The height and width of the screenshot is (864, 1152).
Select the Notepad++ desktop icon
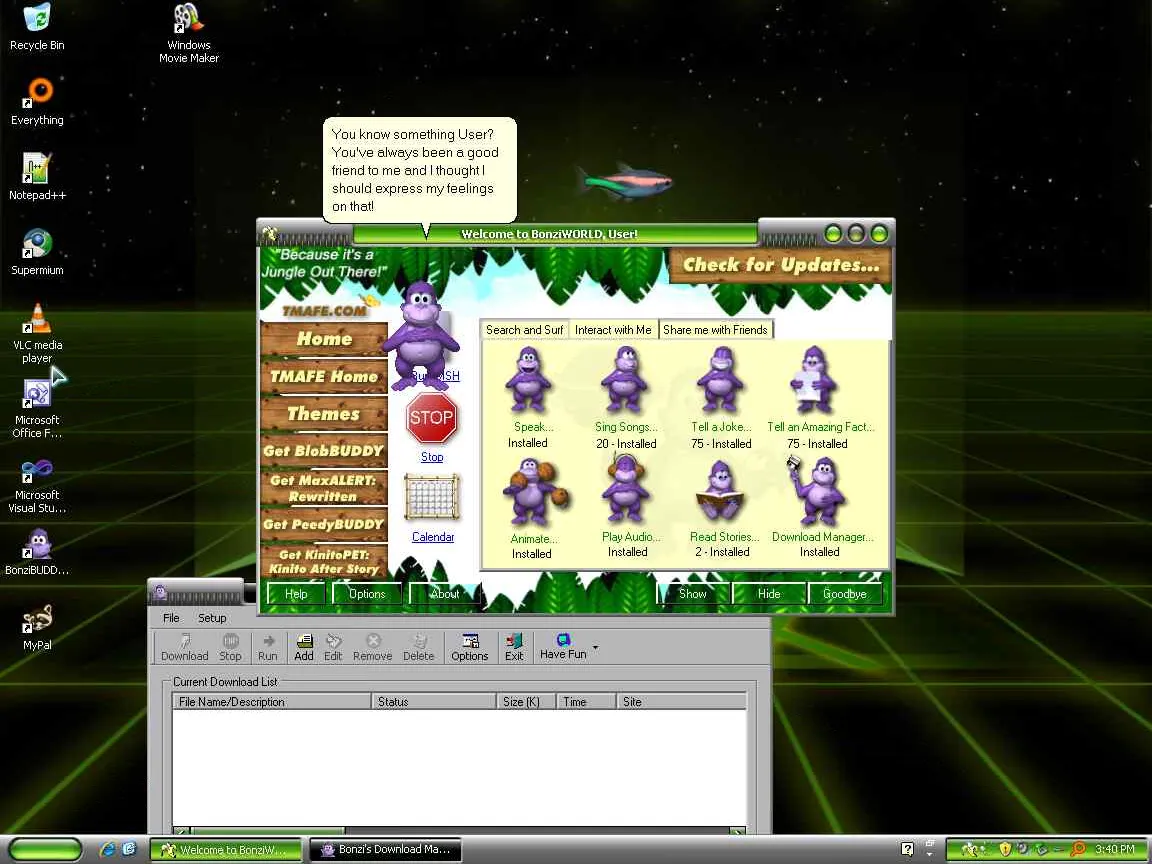tap(37, 177)
